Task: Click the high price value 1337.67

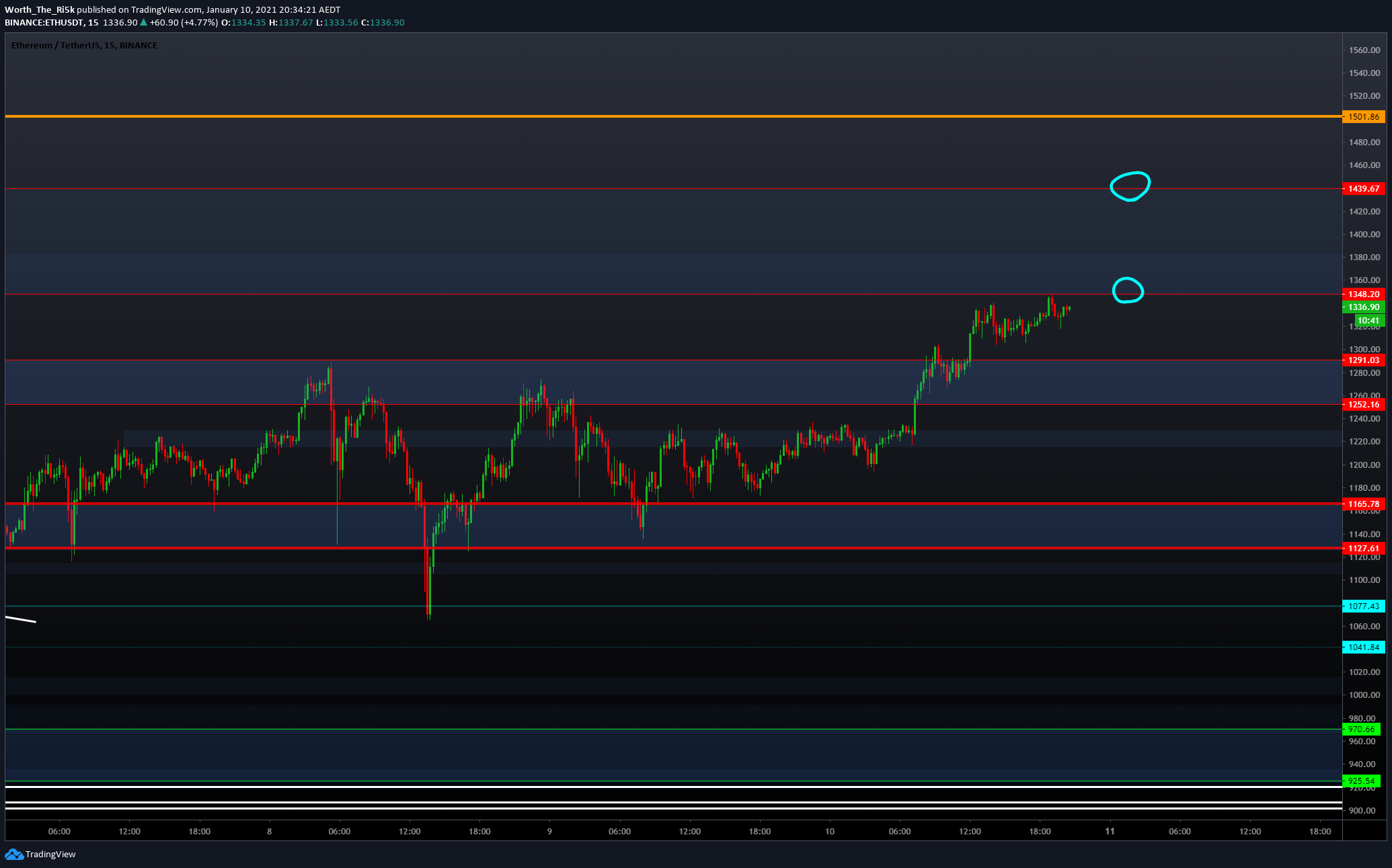Action: click(x=295, y=22)
